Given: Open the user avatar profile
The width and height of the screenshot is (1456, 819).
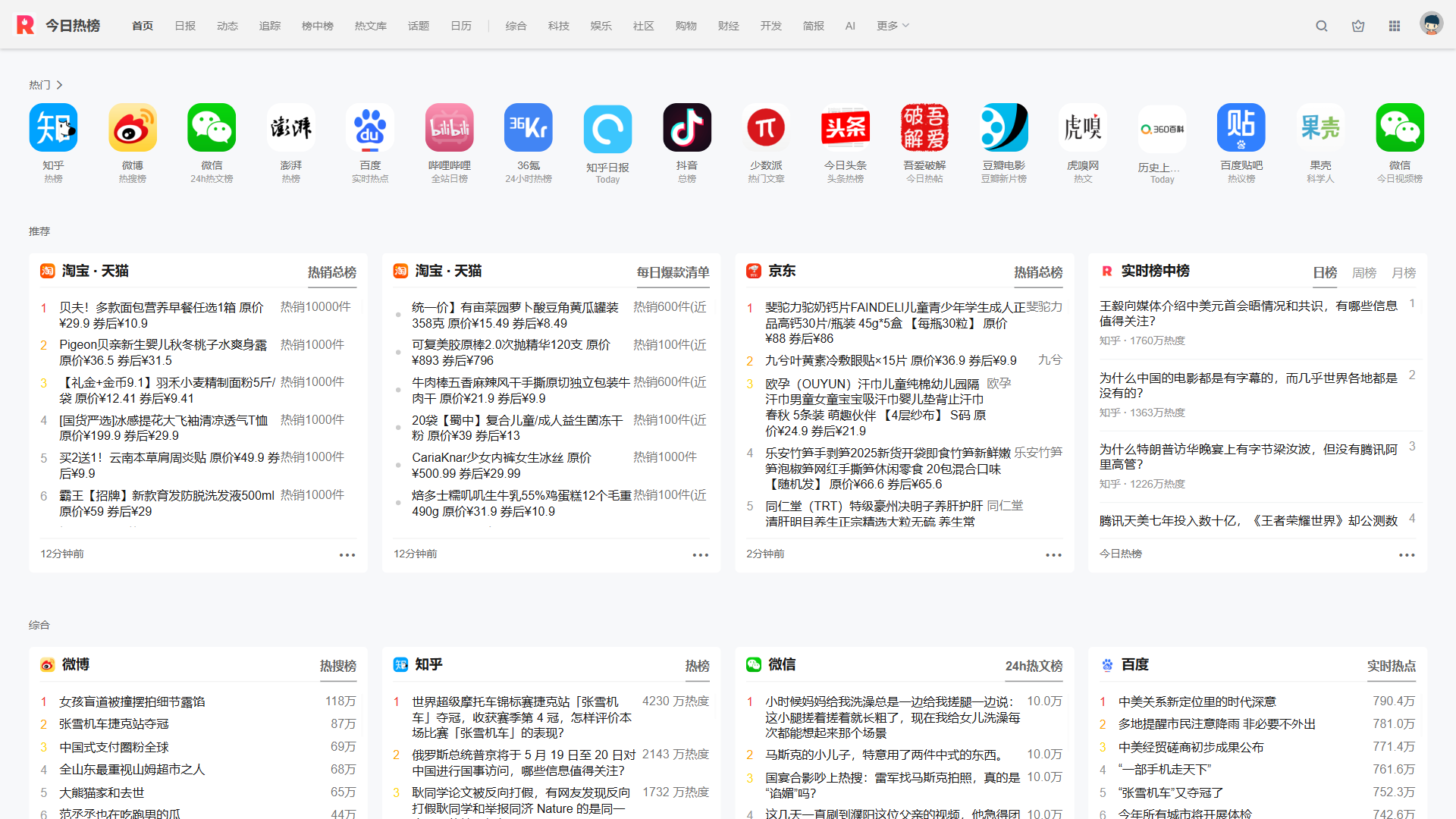Looking at the screenshot, I should pos(1431,24).
